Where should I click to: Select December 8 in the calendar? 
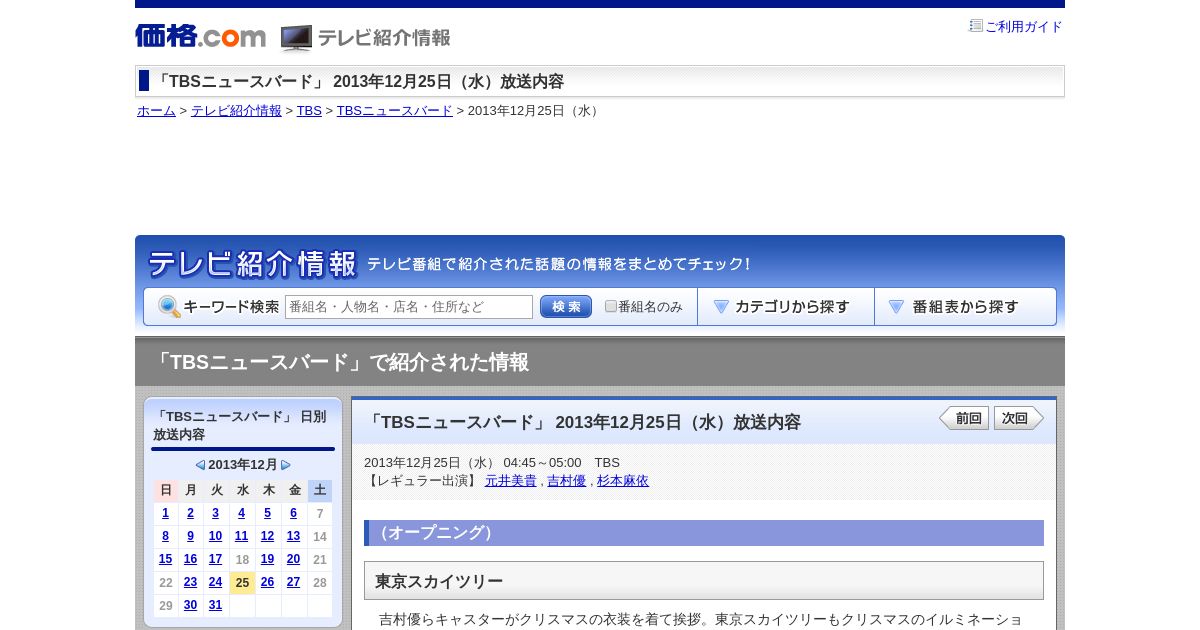166,536
